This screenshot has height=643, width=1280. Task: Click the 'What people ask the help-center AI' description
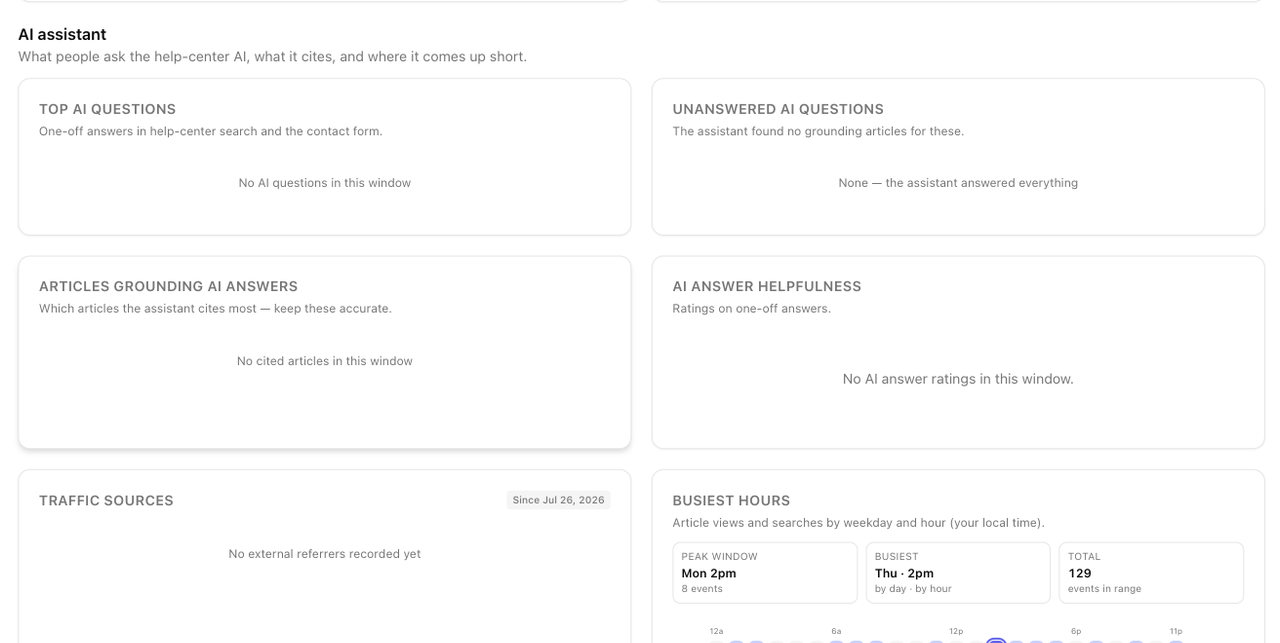coord(272,57)
